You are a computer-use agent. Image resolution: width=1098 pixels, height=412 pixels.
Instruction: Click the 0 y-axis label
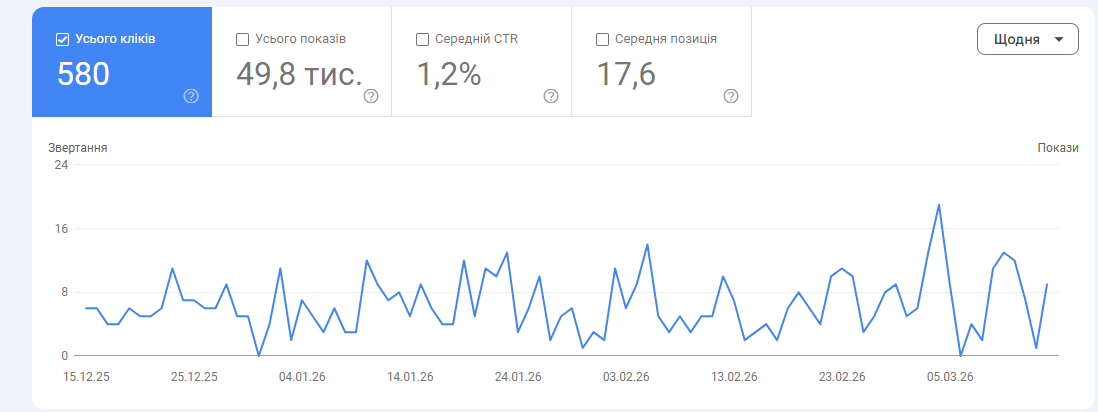(64, 356)
